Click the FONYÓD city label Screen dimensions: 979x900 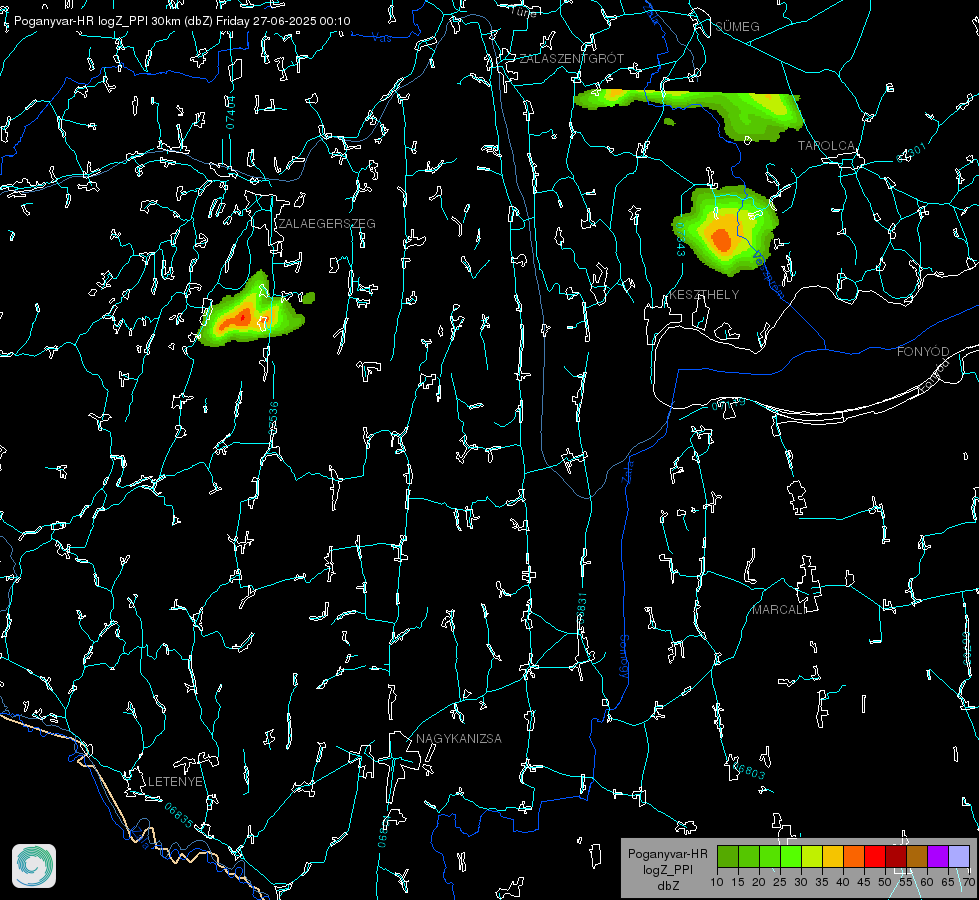click(x=923, y=352)
